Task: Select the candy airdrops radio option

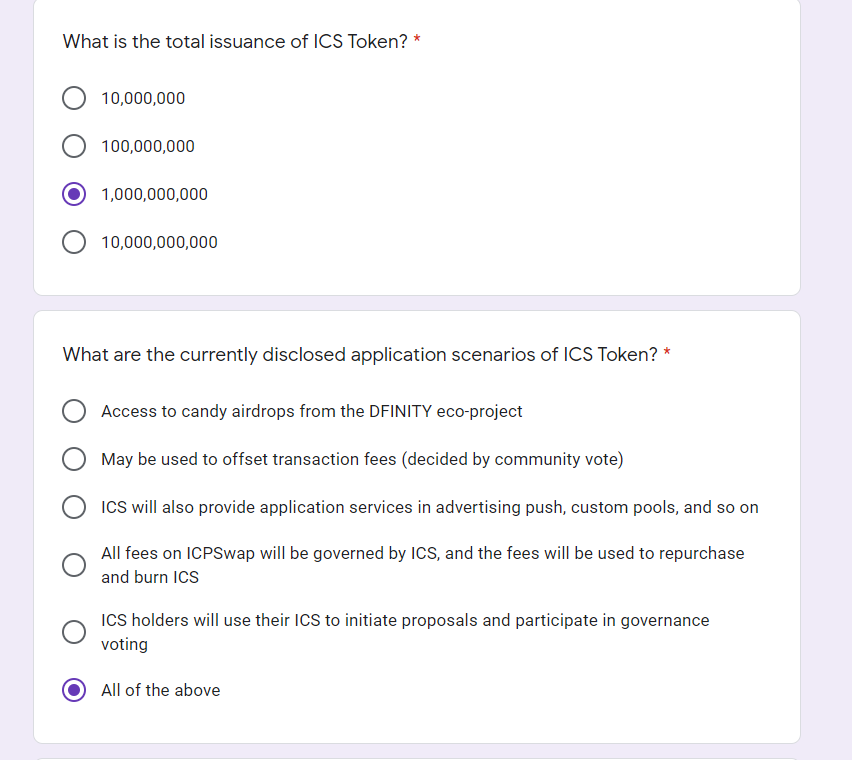Action: pos(74,411)
